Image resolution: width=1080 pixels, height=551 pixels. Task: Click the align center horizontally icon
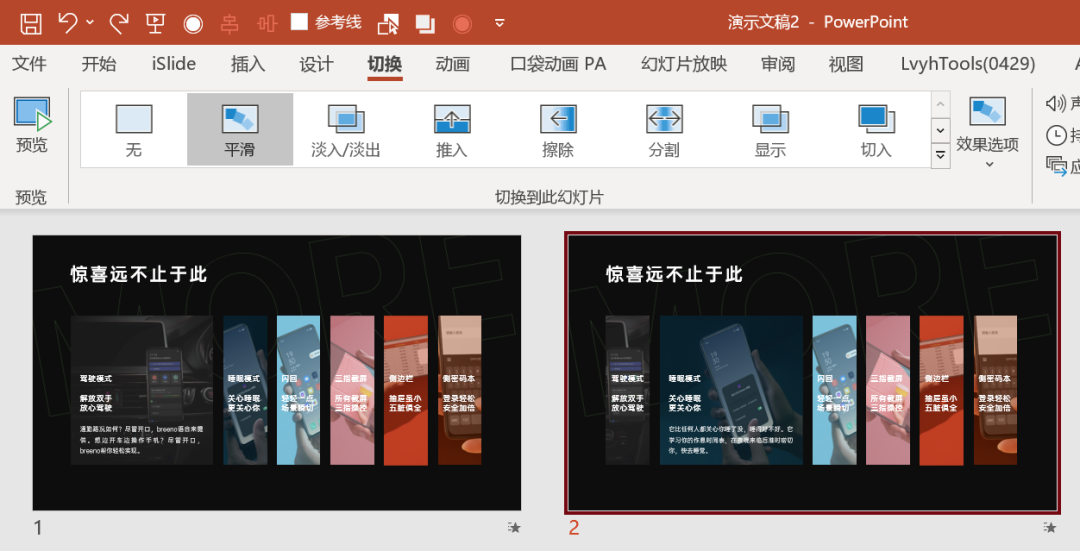pos(229,24)
